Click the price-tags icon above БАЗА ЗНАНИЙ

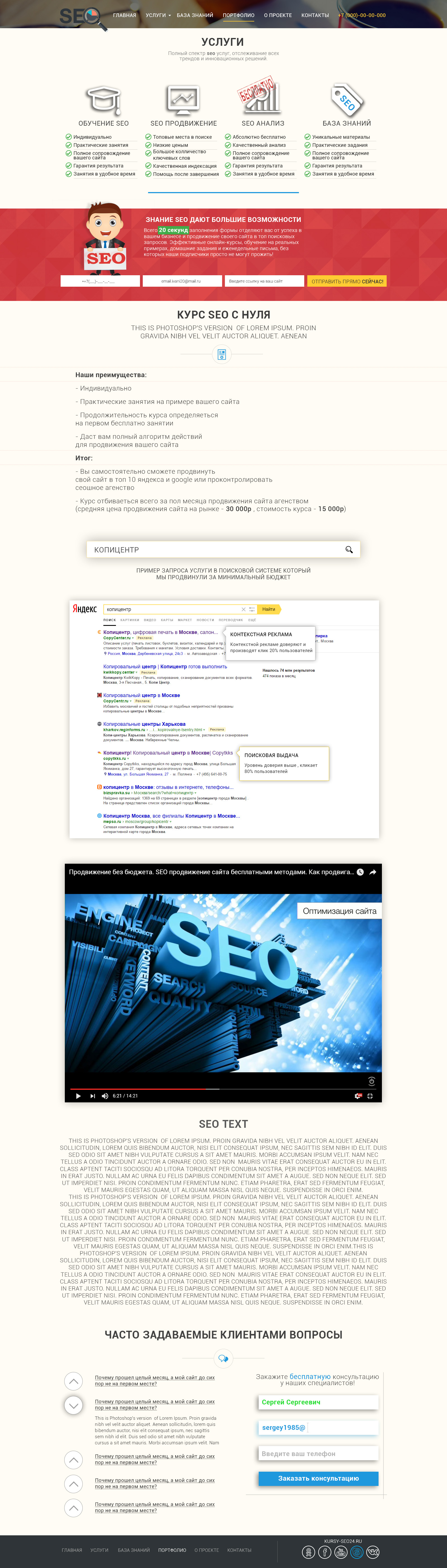[347, 100]
